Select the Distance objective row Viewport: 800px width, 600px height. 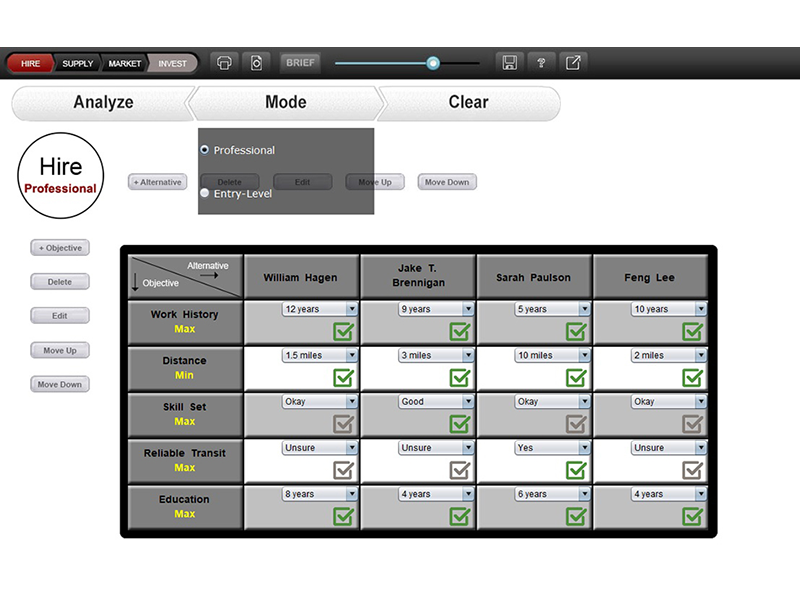pyautogui.click(x=185, y=368)
